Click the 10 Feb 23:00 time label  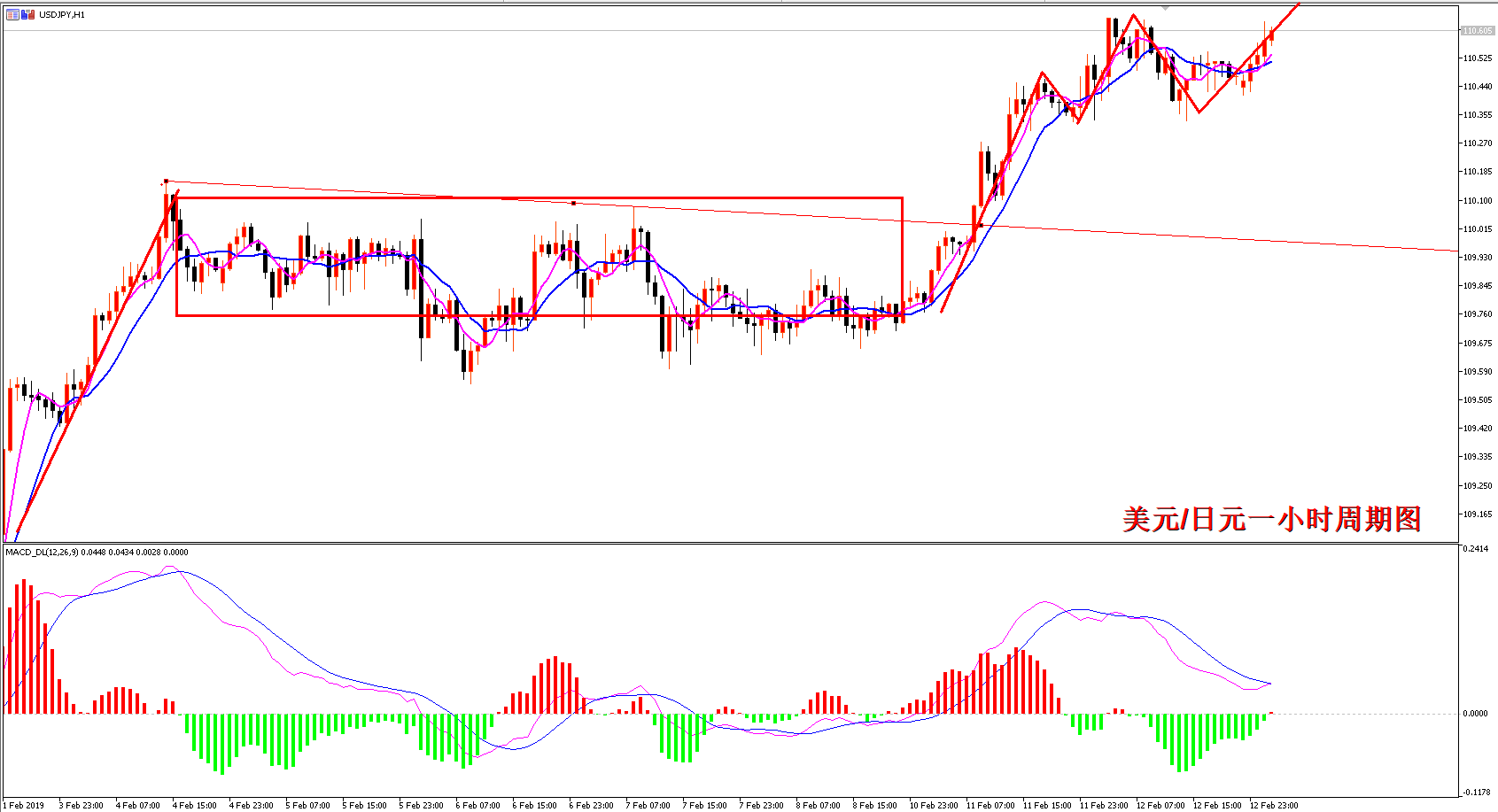pyautogui.click(x=934, y=806)
